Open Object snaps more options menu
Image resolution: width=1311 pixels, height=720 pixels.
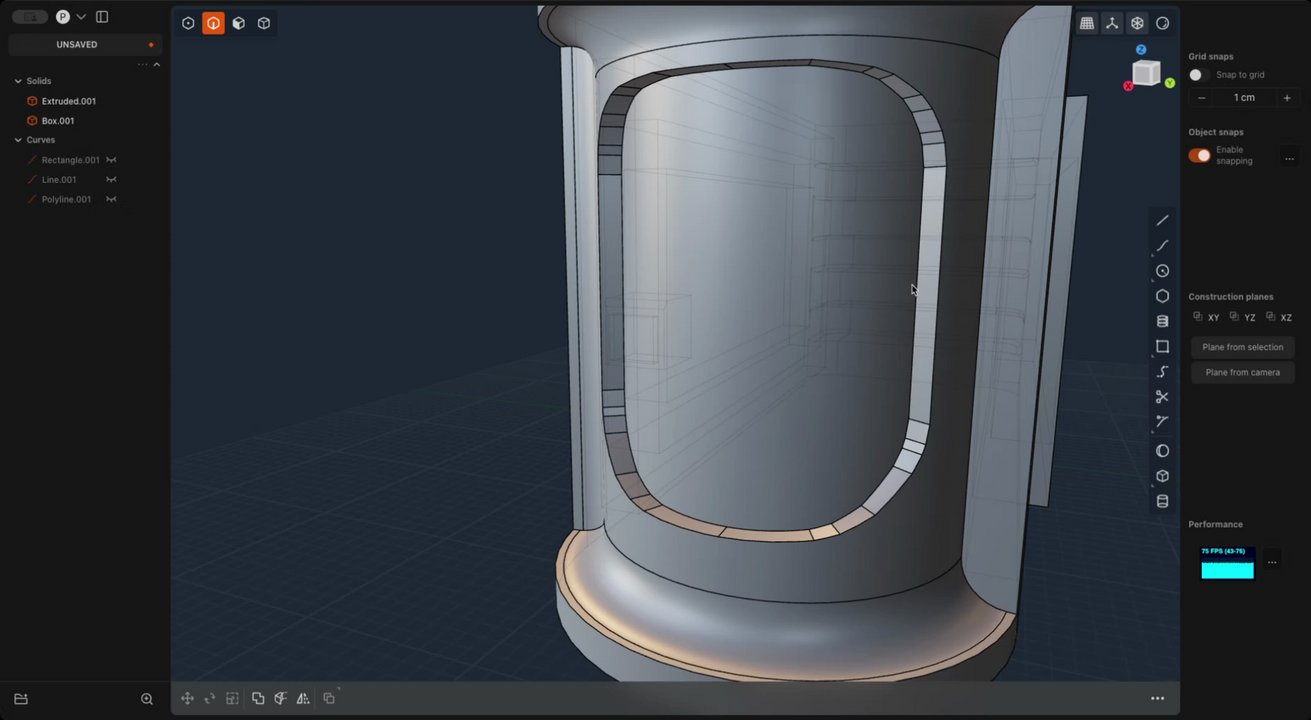tap(1289, 157)
